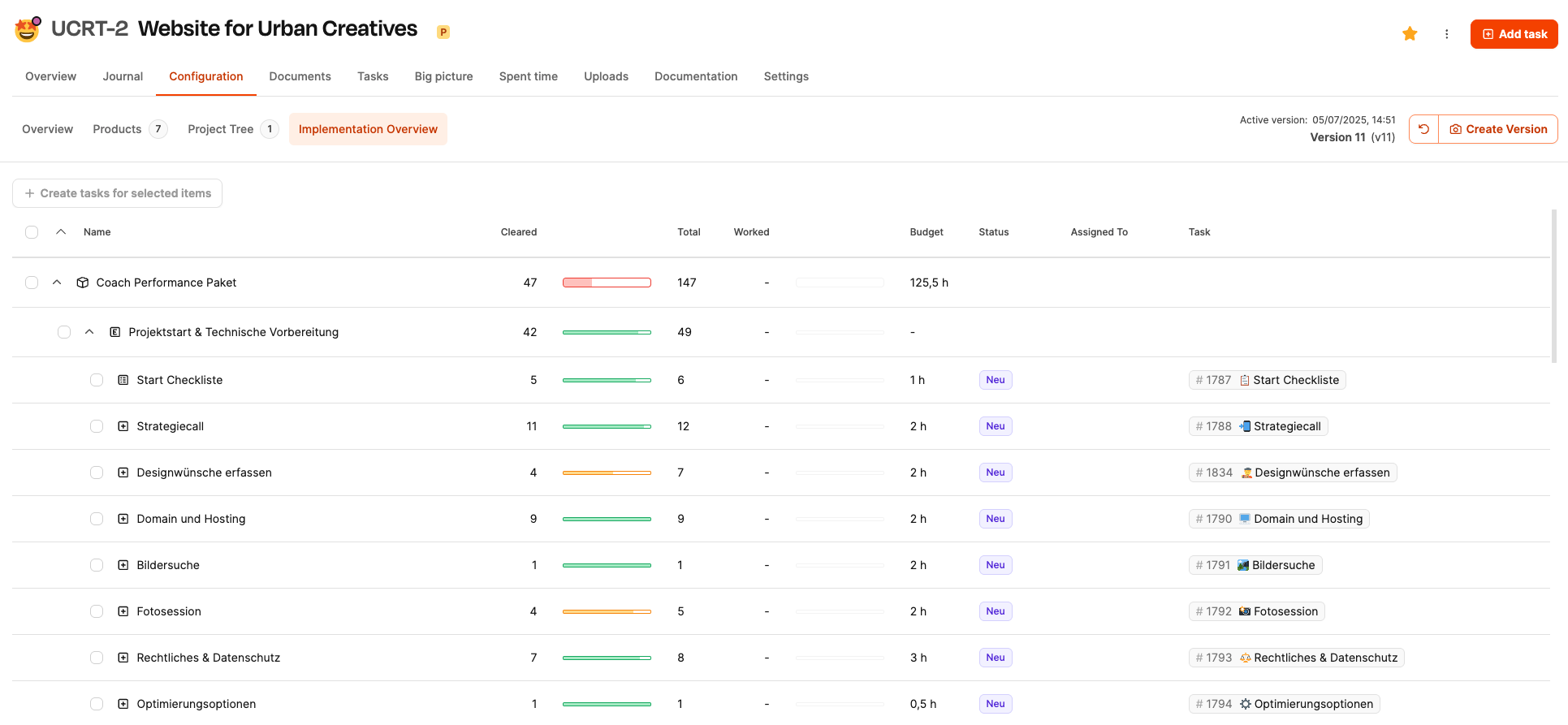Screen dimensions: 1568x725
Task: Collapse all rows with header chevron
Action: [x=61, y=232]
